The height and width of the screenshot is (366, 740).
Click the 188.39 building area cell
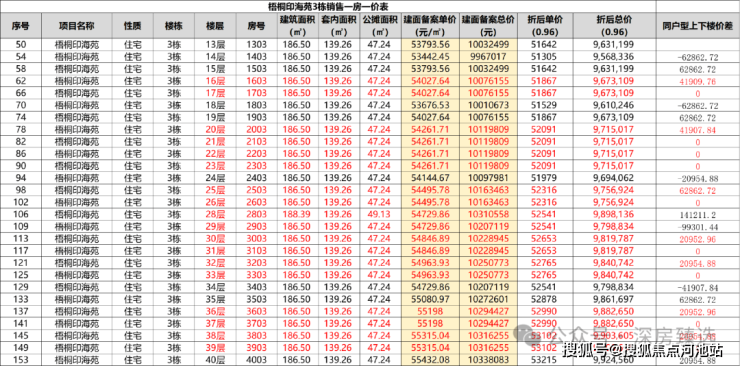click(297, 214)
